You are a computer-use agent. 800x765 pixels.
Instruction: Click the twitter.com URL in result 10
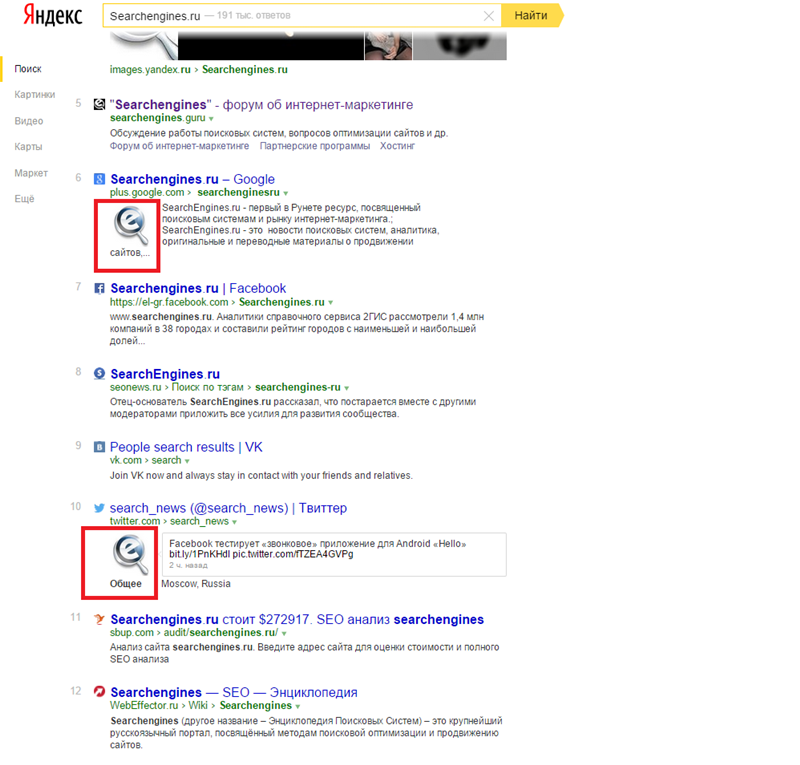coord(135,521)
